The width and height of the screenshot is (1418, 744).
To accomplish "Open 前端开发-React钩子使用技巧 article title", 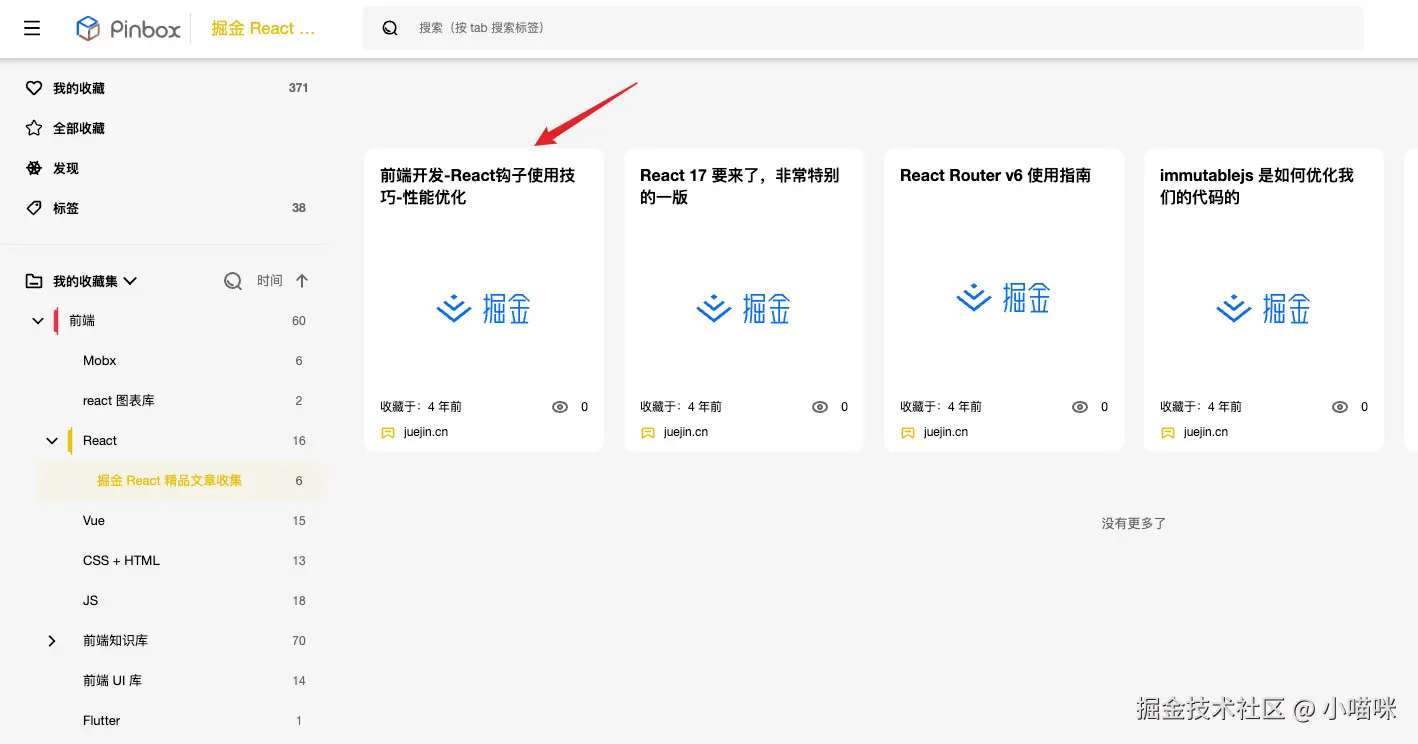I will [478, 186].
